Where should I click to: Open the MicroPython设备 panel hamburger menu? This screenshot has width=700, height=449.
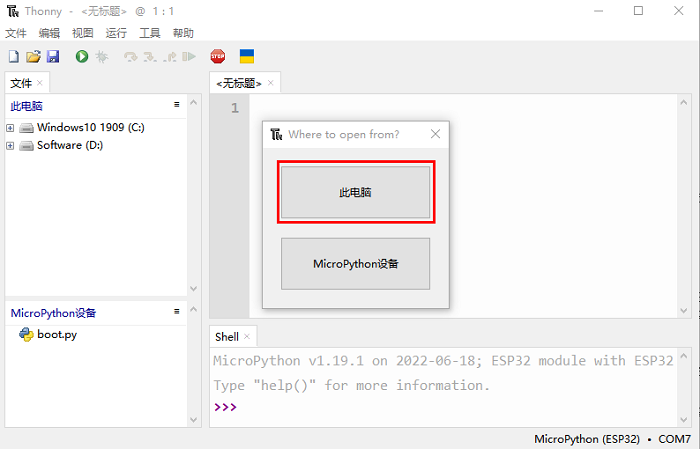(x=176, y=312)
